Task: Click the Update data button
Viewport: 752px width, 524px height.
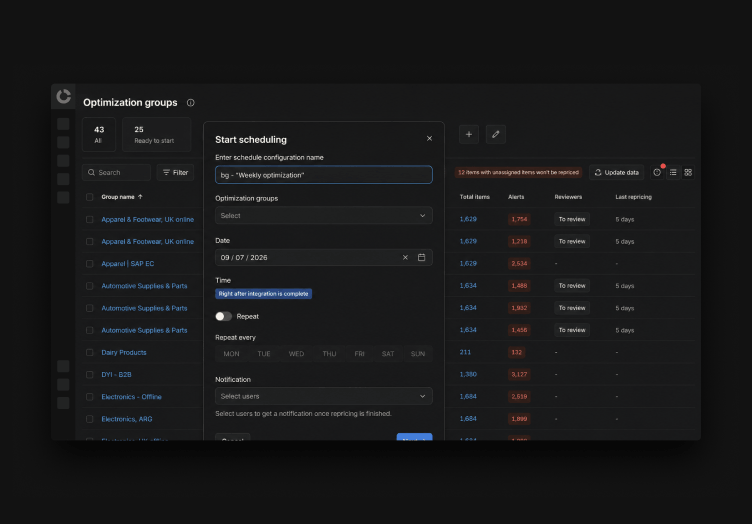Action: click(x=616, y=173)
